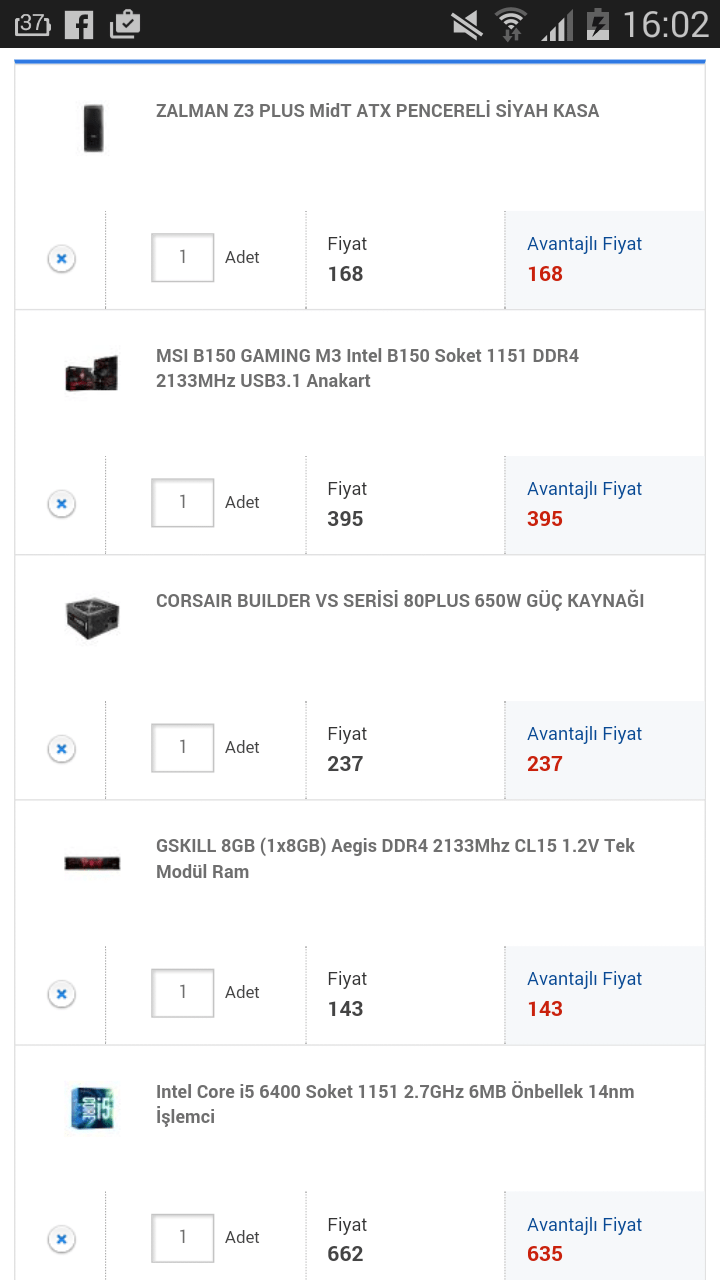Remove the CORSAIR 650W power supply

click(61, 748)
